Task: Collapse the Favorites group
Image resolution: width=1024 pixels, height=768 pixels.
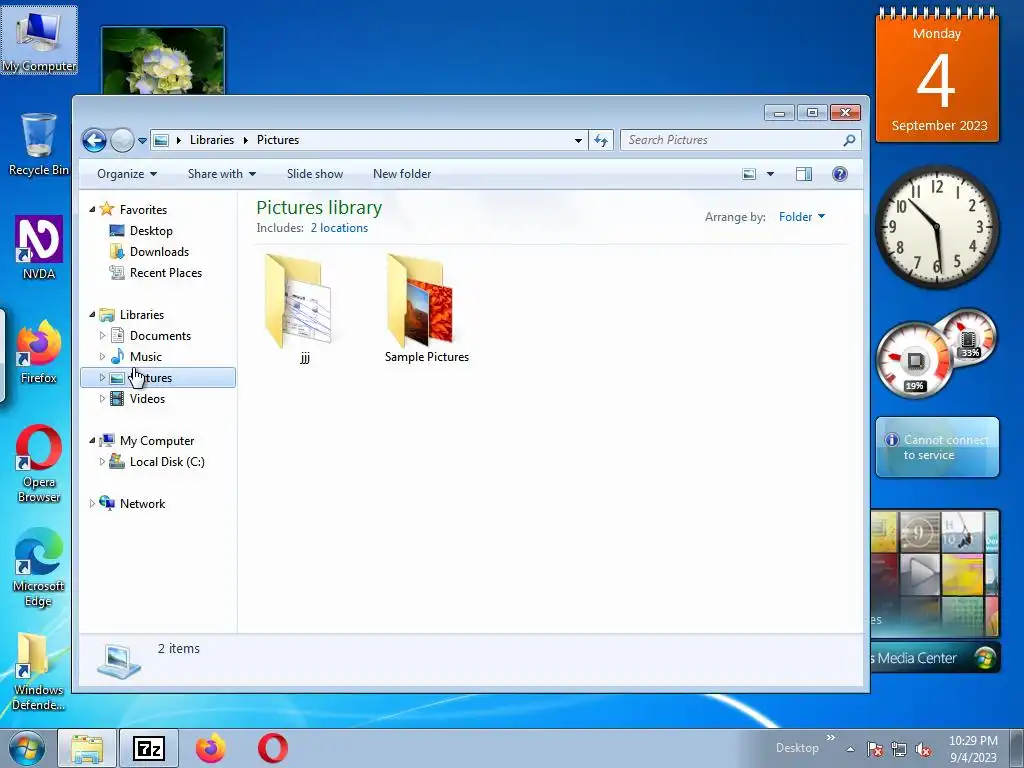Action: pos(92,210)
